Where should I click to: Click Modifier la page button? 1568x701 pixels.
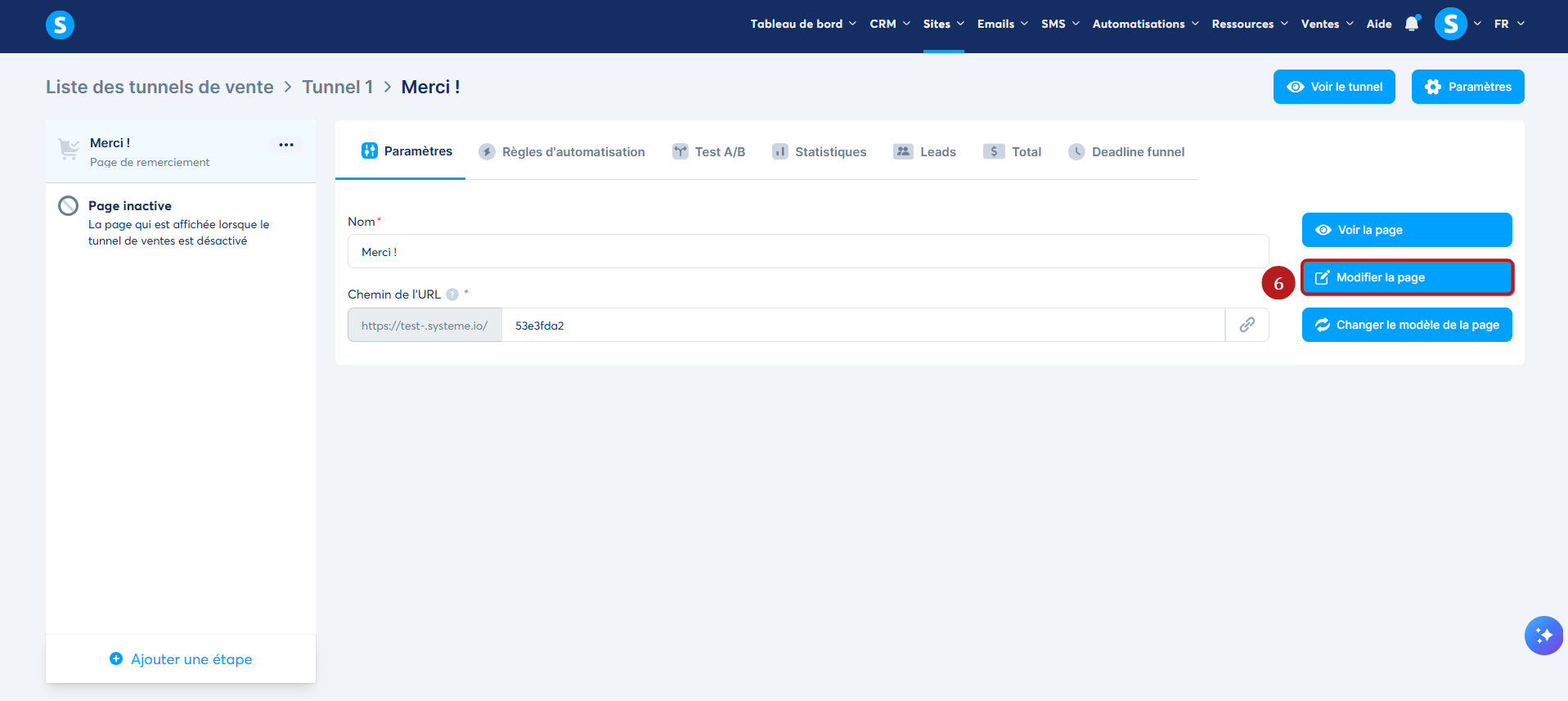(x=1407, y=277)
